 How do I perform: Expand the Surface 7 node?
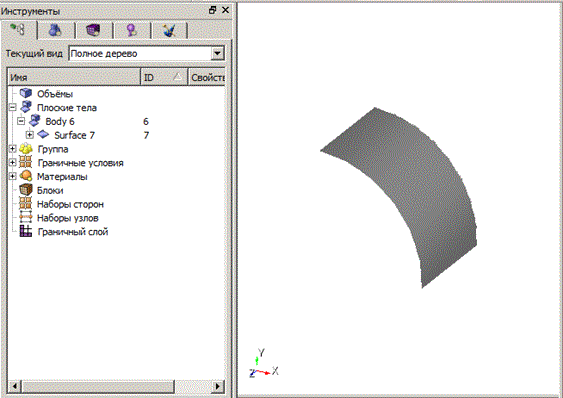[30, 135]
